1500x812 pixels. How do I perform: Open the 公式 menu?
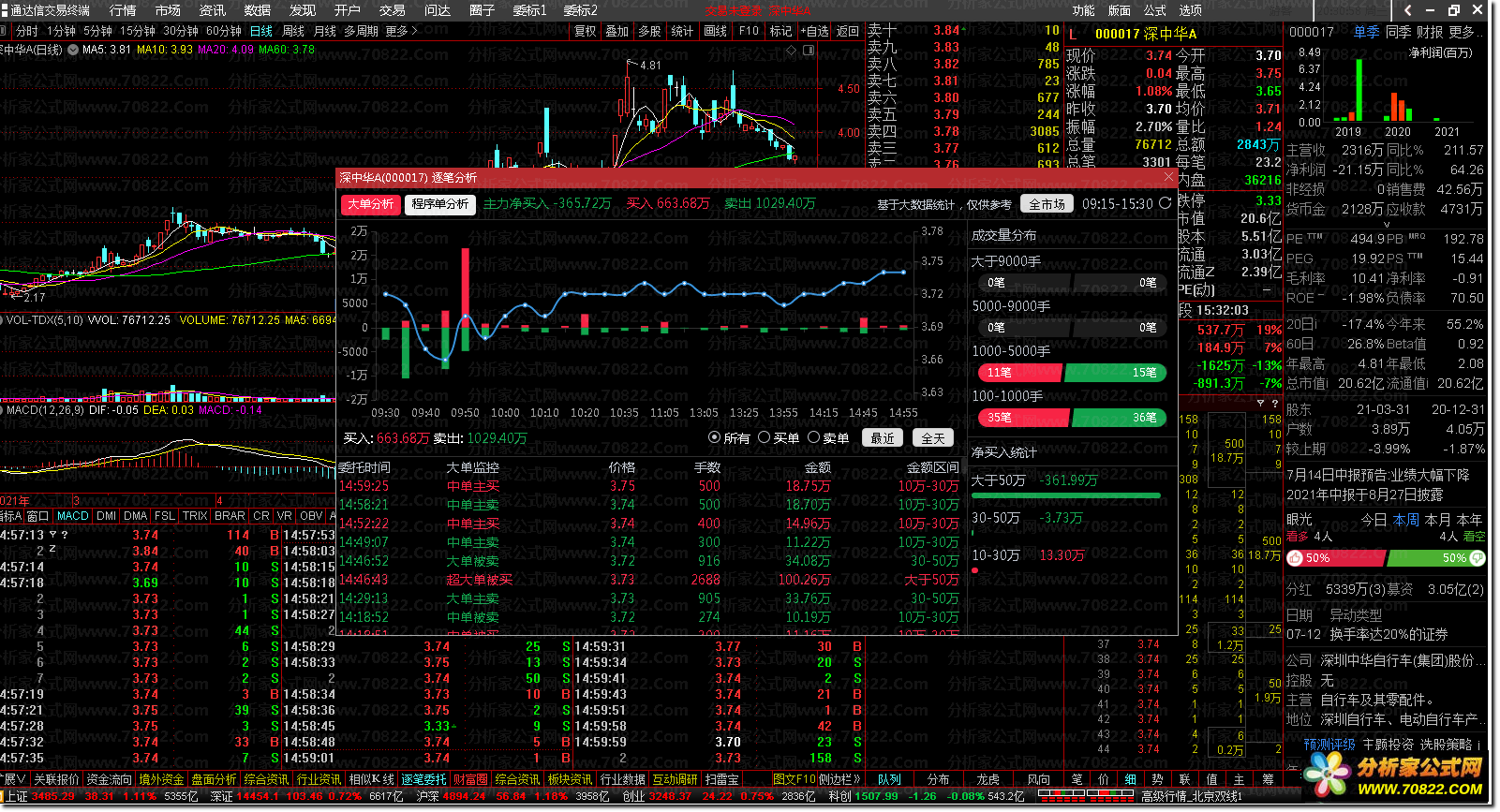[x=1155, y=10]
